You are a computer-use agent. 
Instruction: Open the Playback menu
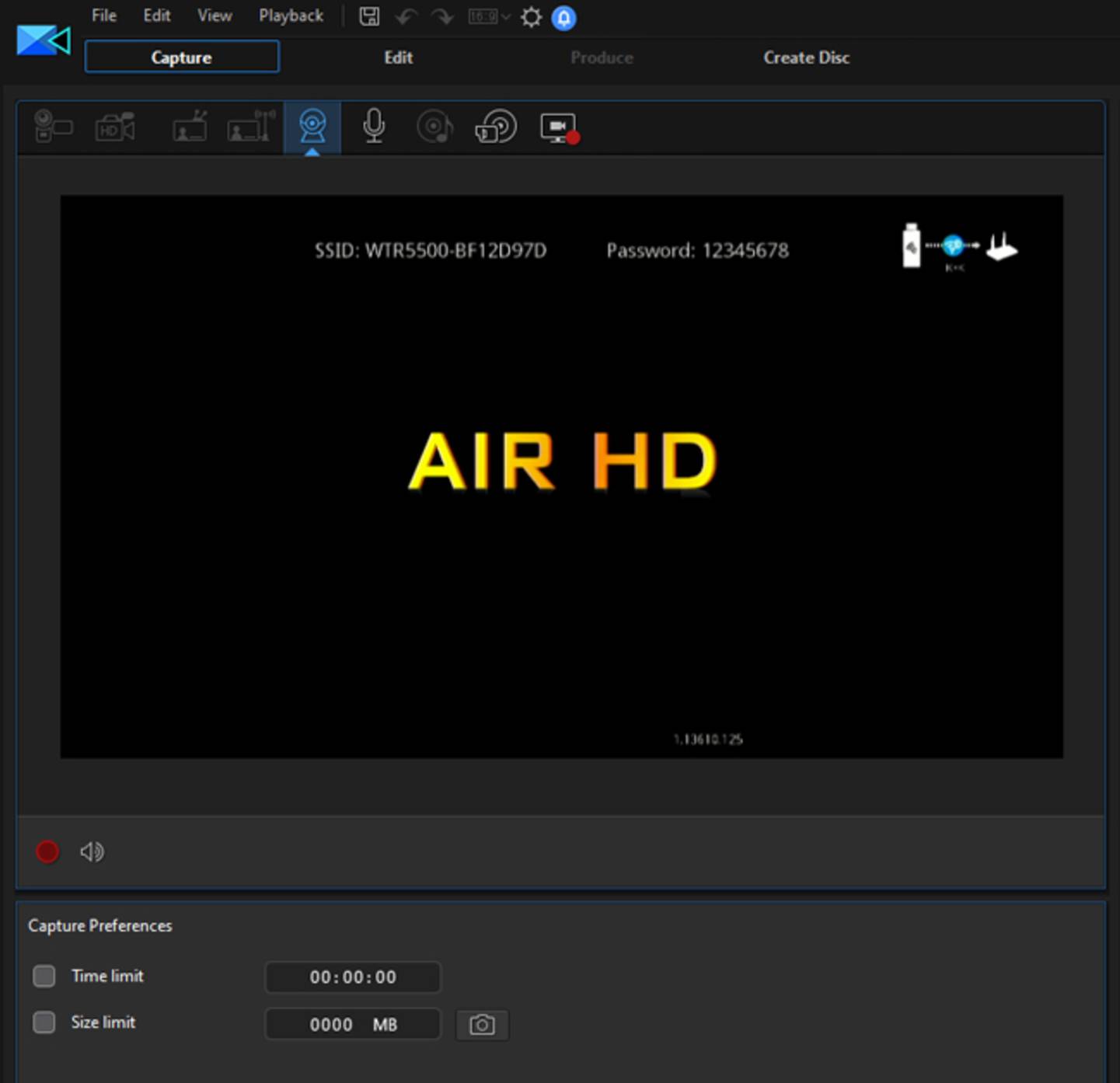[x=291, y=16]
